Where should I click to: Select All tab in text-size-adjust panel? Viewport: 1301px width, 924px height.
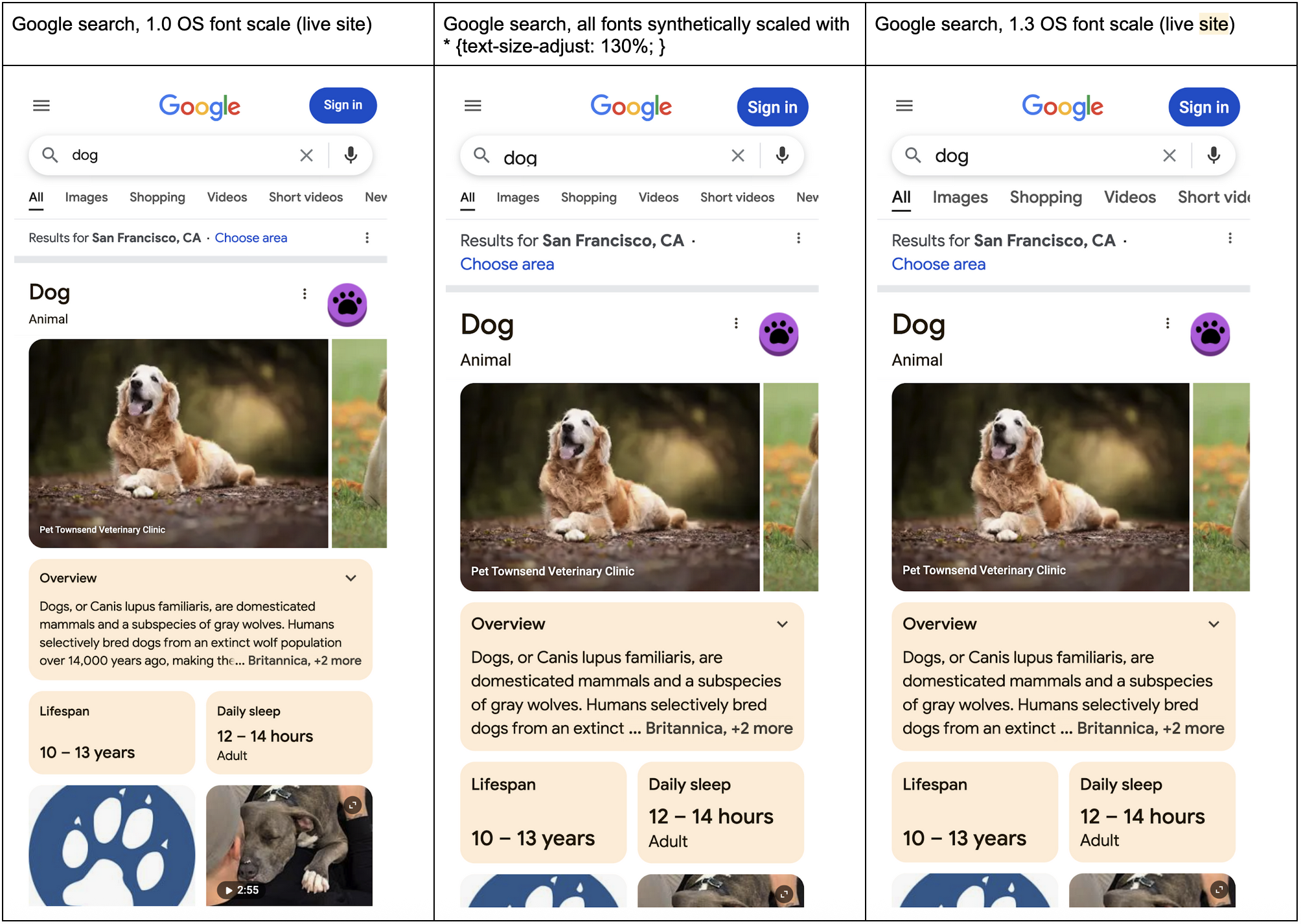click(468, 198)
